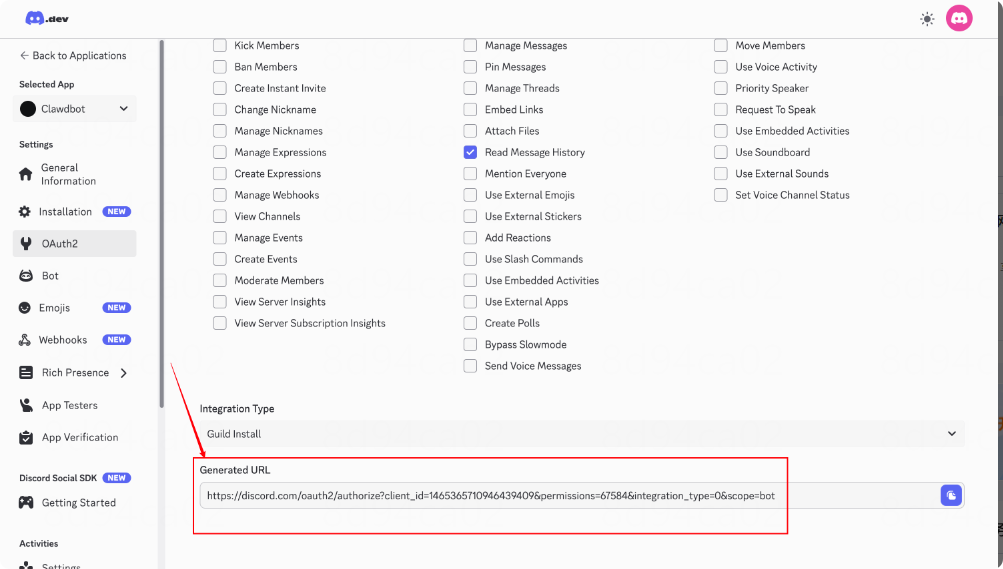Click the OAuth2 wrench icon
1003x569 pixels.
26,244
